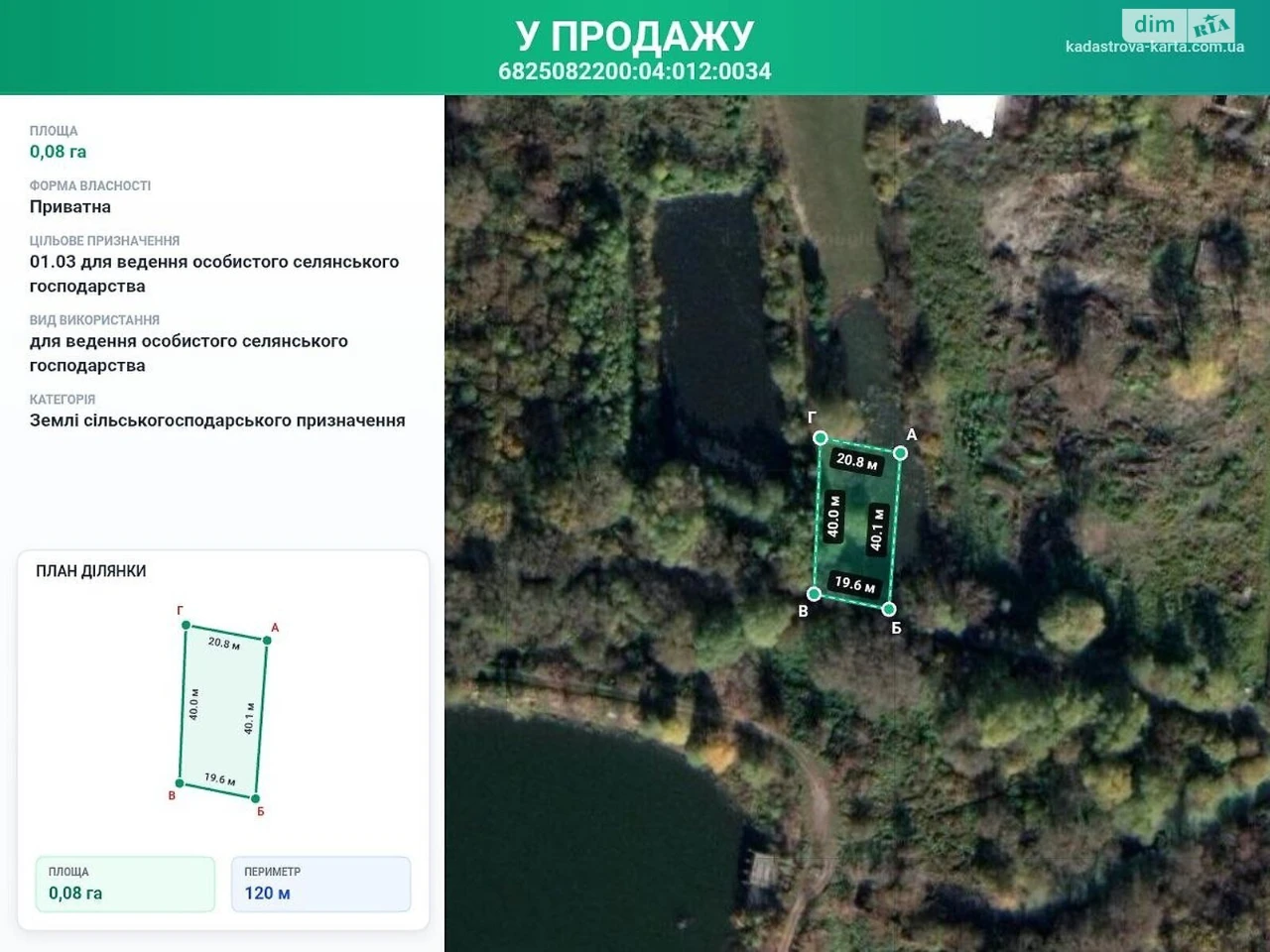Click the 'ВИД ВИКОРИСТАННЯ' label
The width and height of the screenshot is (1270, 952).
[x=94, y=320]
